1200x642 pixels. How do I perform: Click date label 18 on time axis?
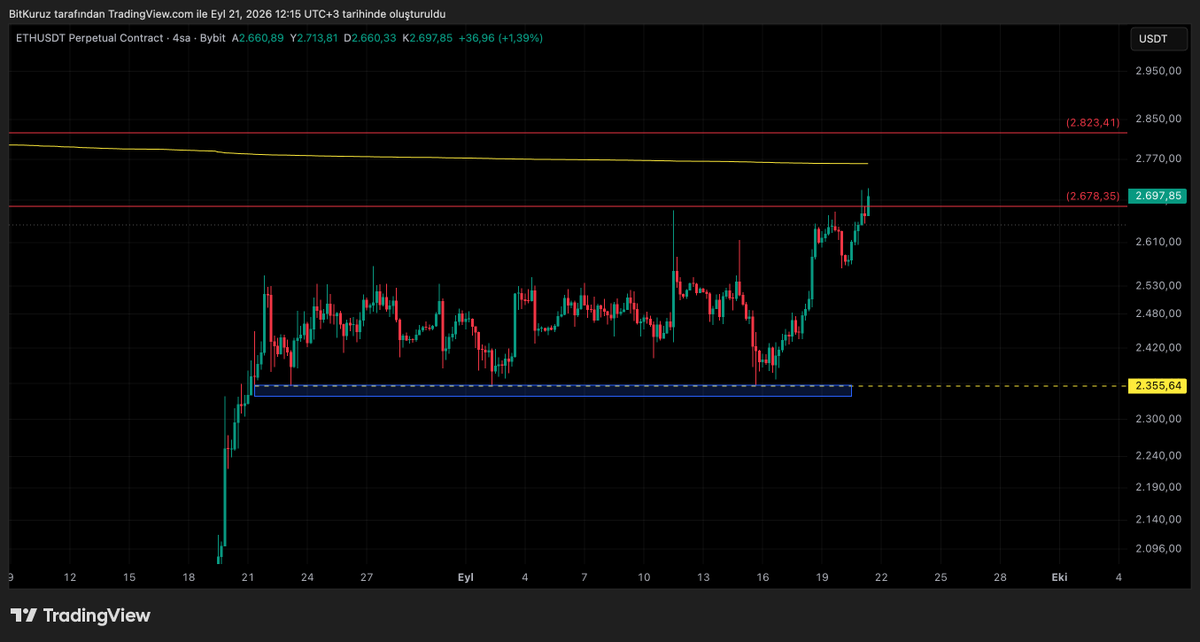pos(189,578)
